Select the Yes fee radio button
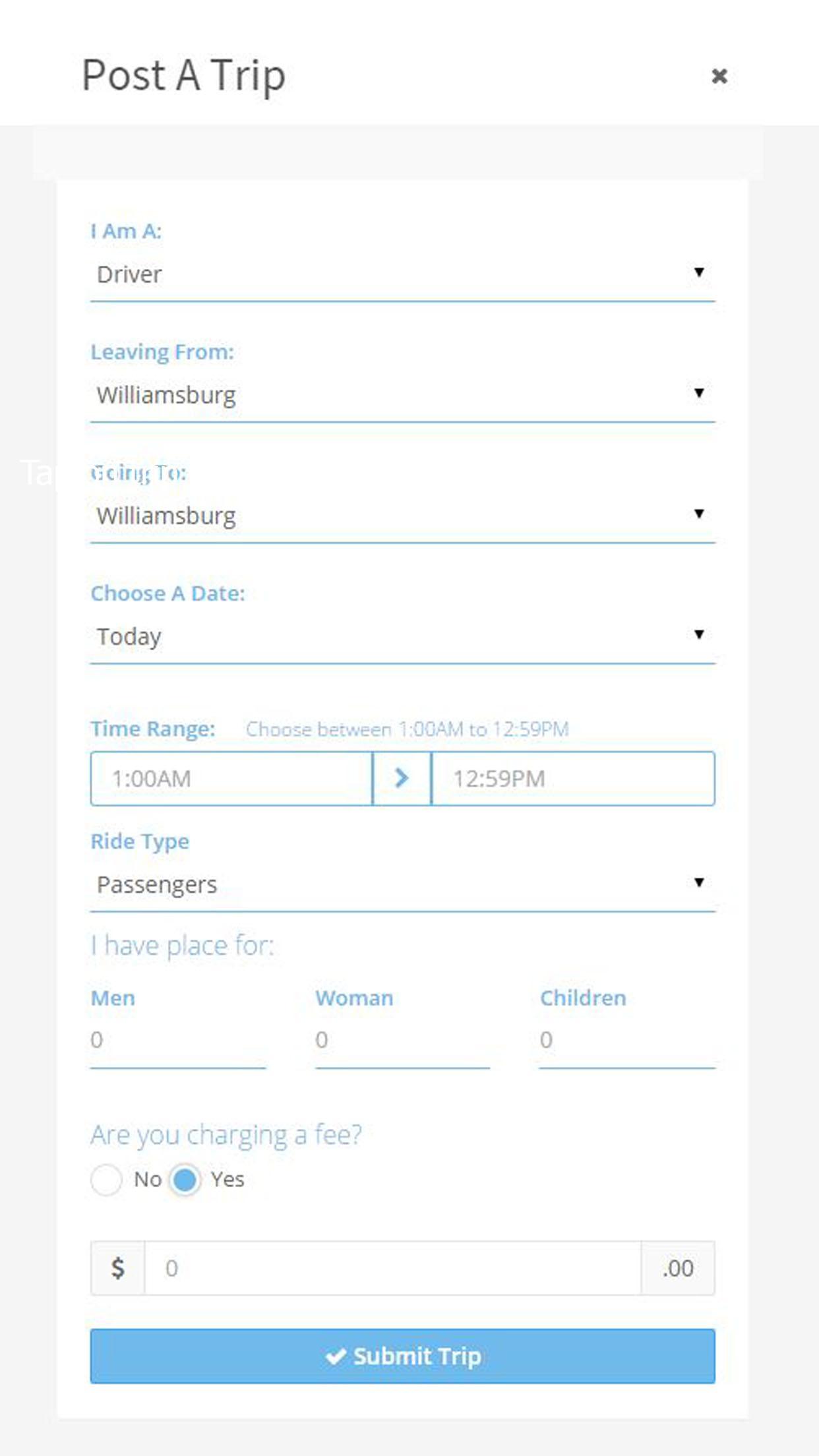The height and width of the screenshot is (1456, 819). pos(185,1179)
